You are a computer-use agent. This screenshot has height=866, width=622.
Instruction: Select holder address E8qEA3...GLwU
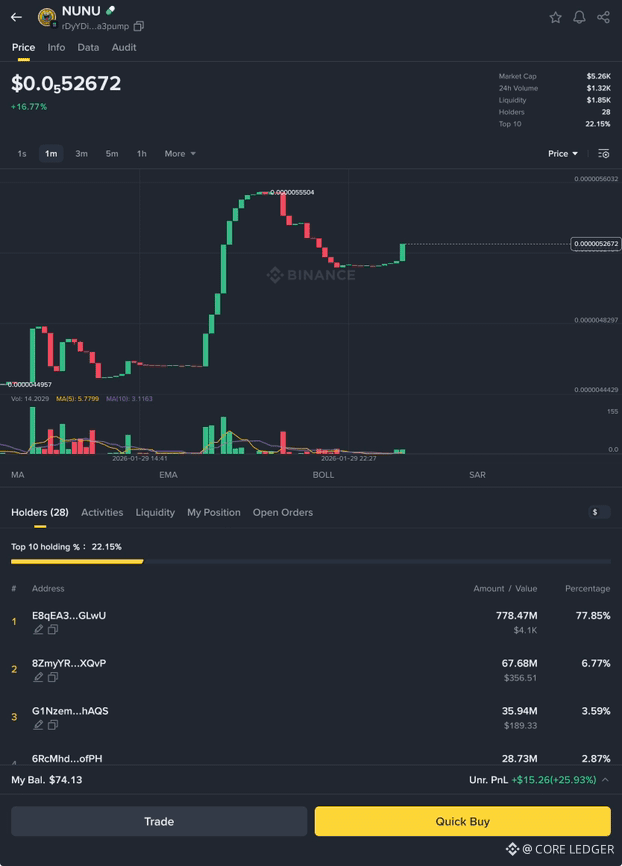tap(69, 615)
